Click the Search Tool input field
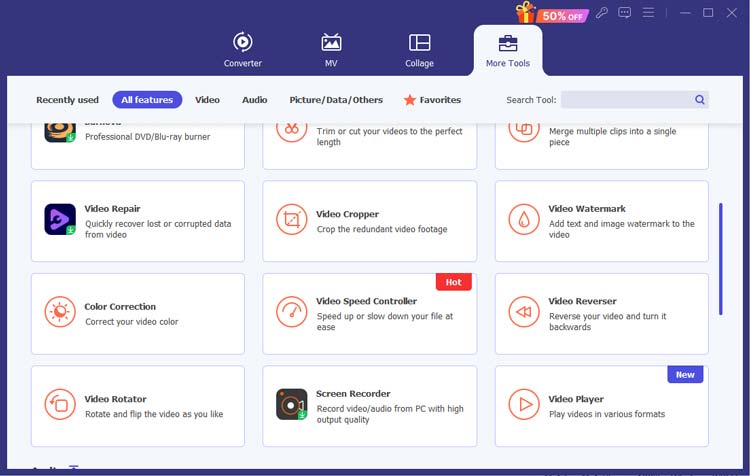This screenshot has width=750, height=476. [x=627, y=100]
